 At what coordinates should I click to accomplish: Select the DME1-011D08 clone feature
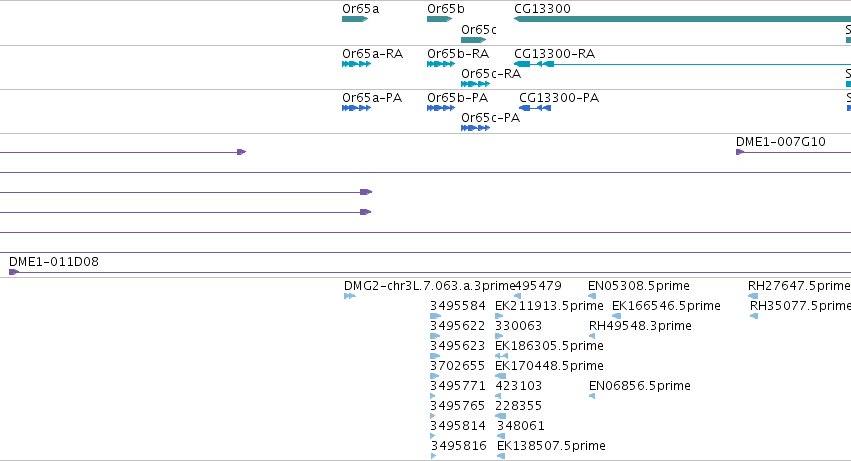point(430,272)
